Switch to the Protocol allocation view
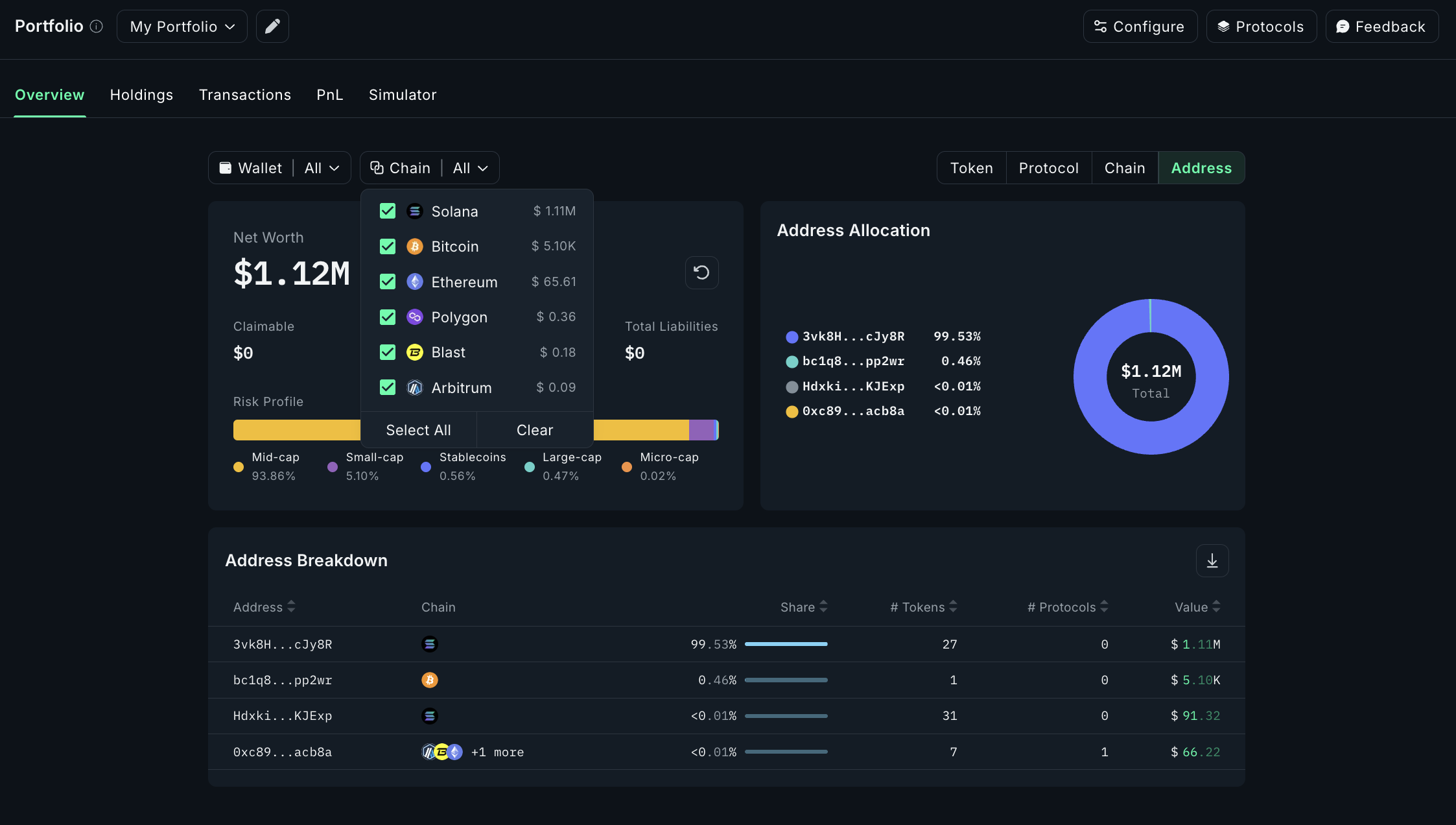1456x825 pixels. [1048, 167]
